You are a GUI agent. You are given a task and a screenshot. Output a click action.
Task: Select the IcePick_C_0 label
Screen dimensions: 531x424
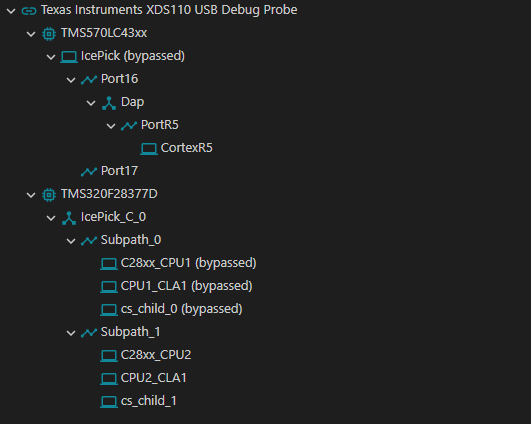tap(113, 217)
